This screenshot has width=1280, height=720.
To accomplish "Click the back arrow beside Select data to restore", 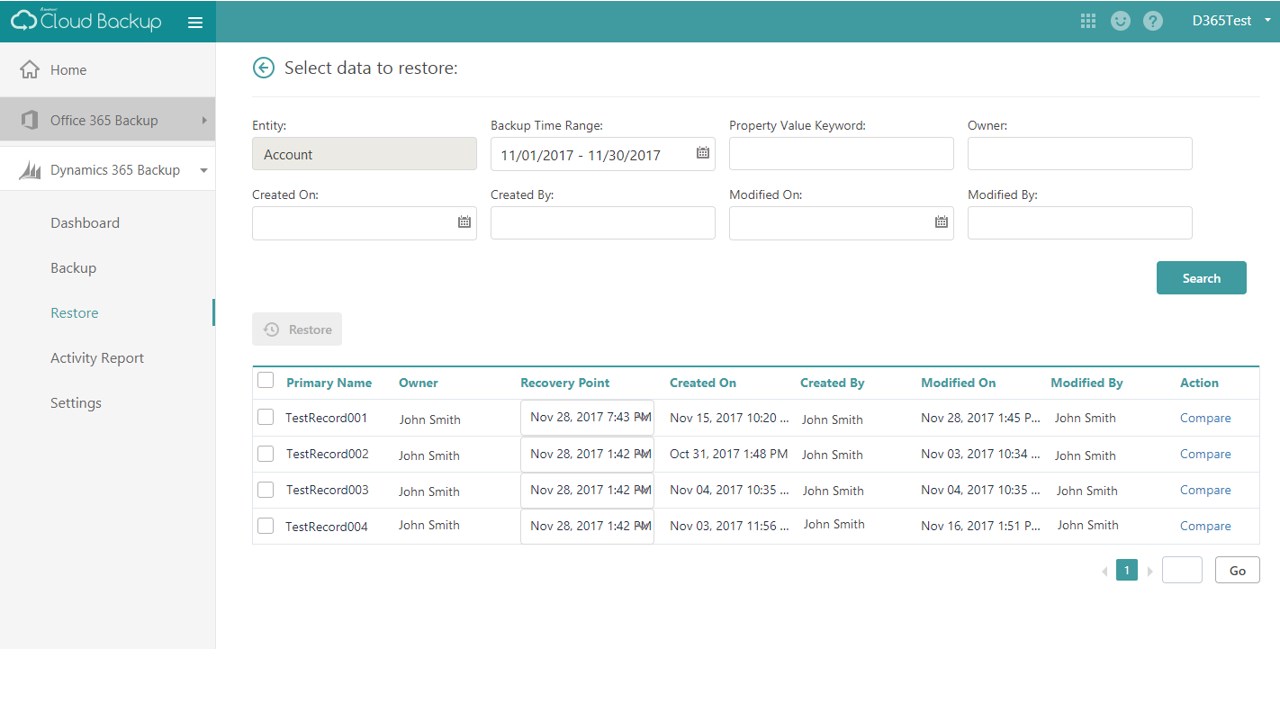I will [263, 68].
